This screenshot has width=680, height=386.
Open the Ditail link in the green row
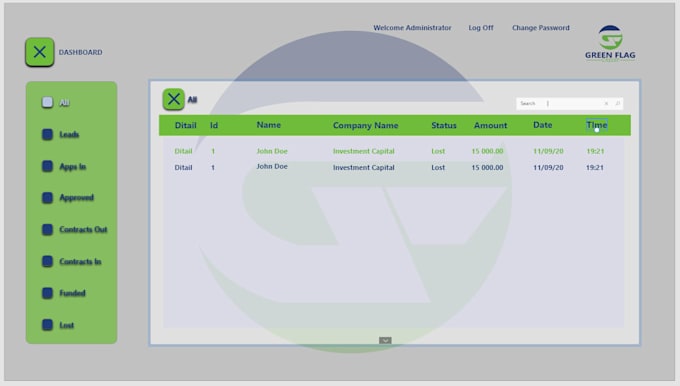[x=183, y=151]
